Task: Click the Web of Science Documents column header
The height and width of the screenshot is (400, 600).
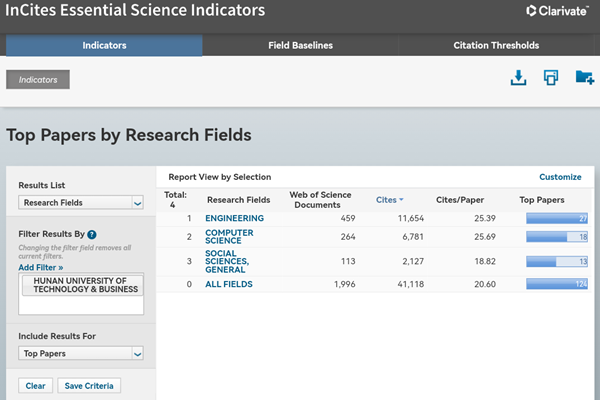Action: coord(320,200)
